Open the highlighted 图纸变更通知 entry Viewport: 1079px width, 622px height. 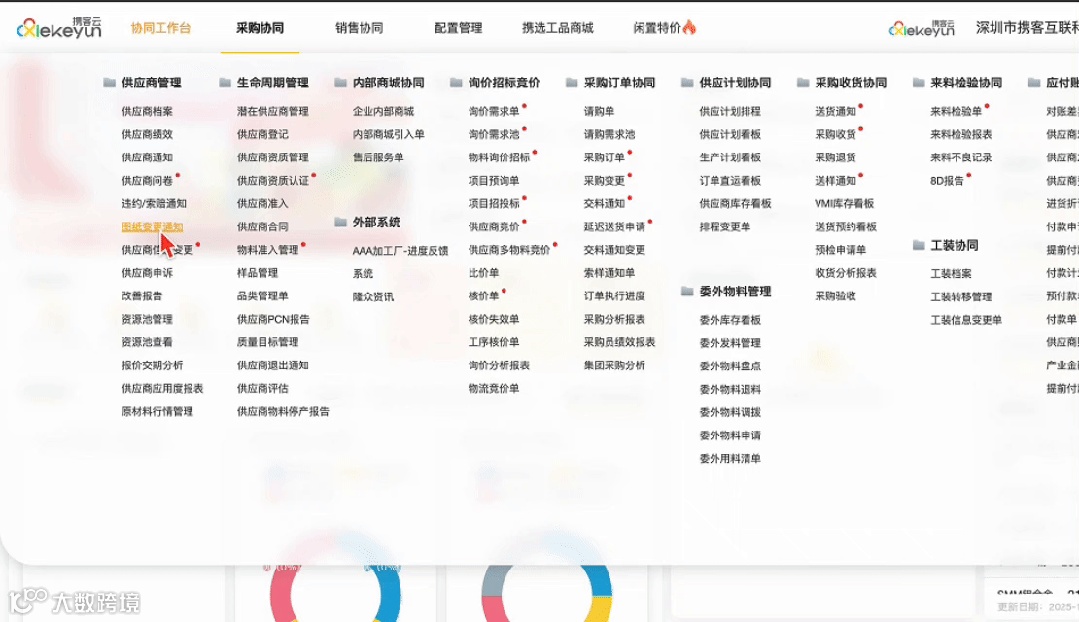click(x=153, y=226)
